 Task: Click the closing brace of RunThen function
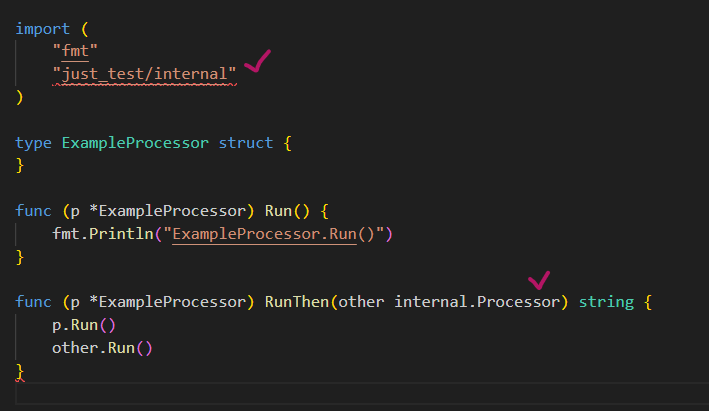tap(20, 371)
